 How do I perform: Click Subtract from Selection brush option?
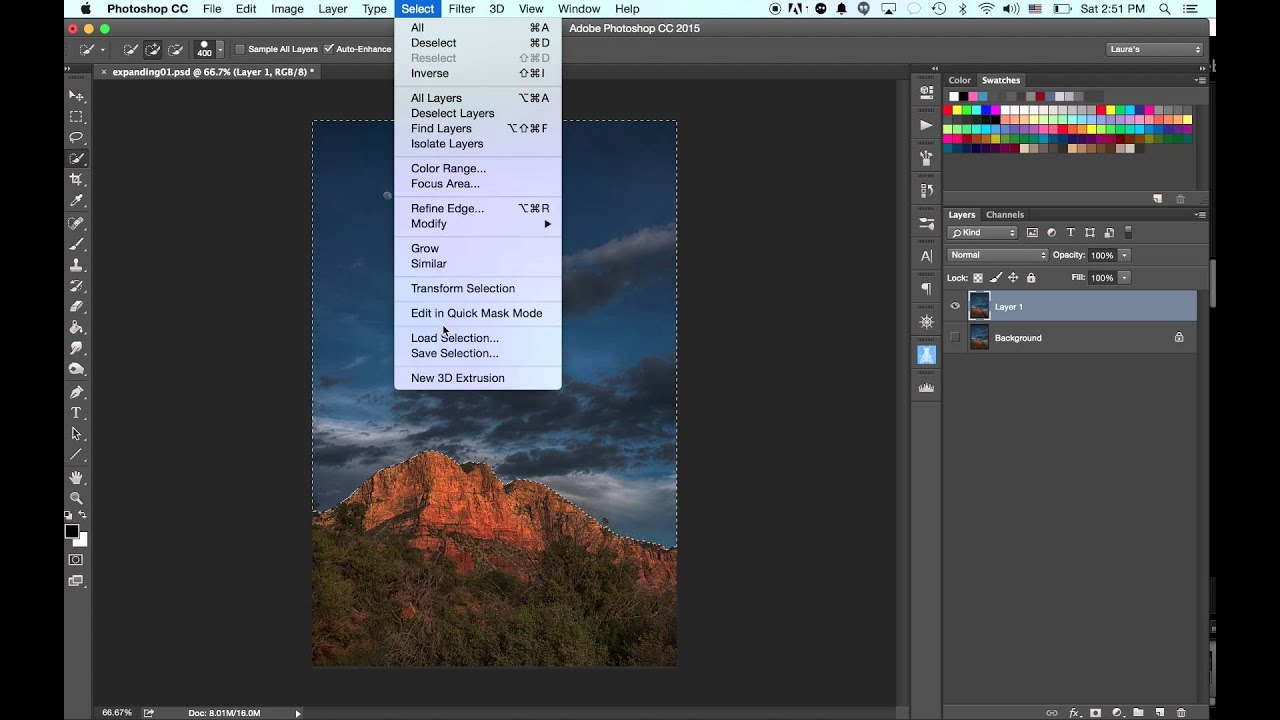[x=176, y=49]
